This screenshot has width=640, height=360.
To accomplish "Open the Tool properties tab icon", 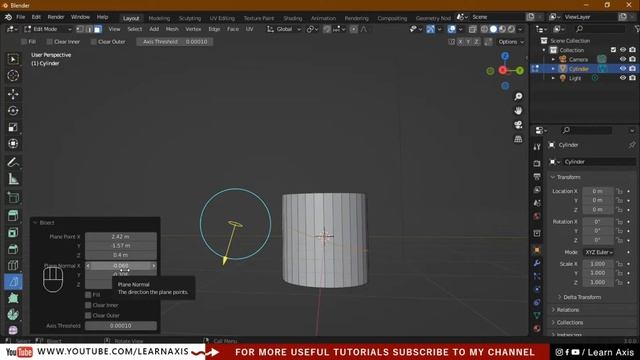I will pos(537,147).
